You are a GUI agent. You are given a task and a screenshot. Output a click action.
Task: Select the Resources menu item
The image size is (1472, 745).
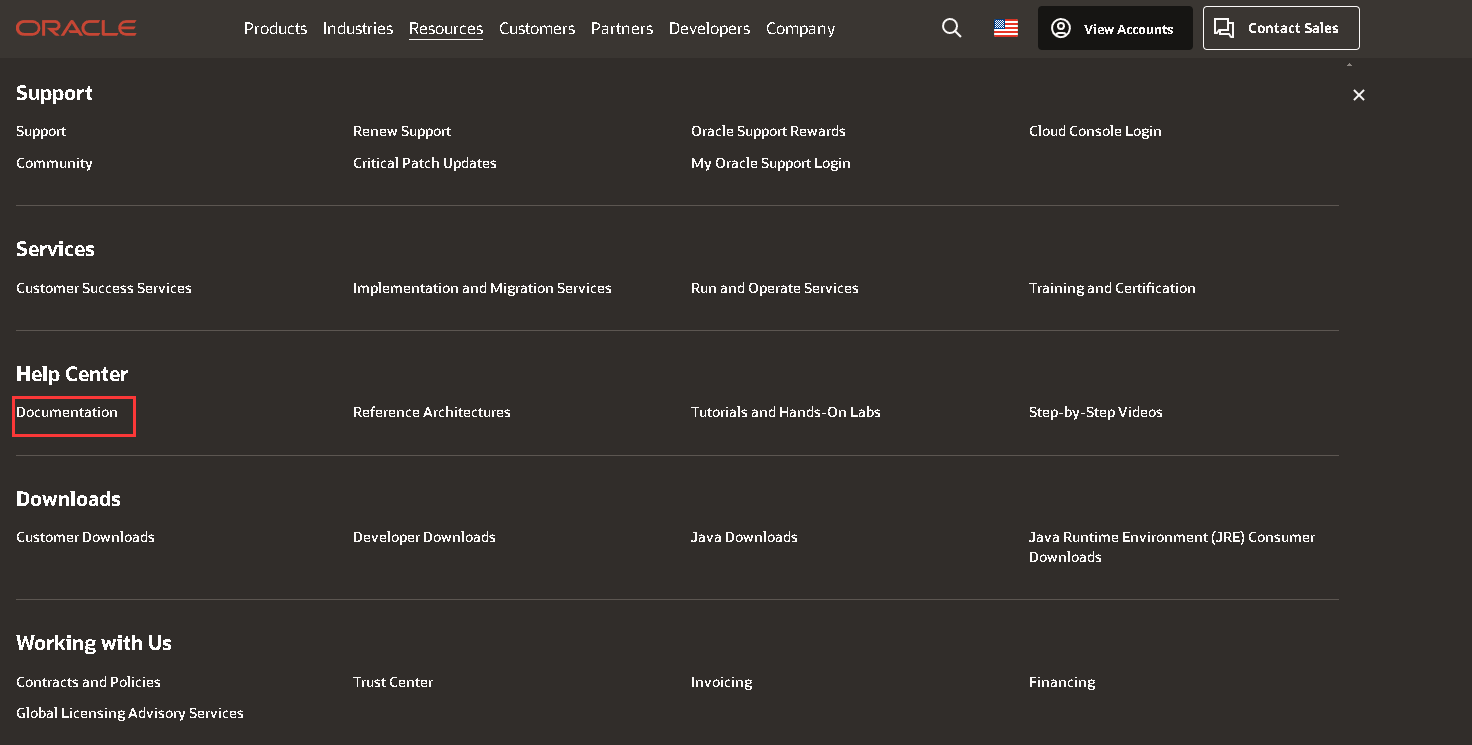tap(446, 28)
